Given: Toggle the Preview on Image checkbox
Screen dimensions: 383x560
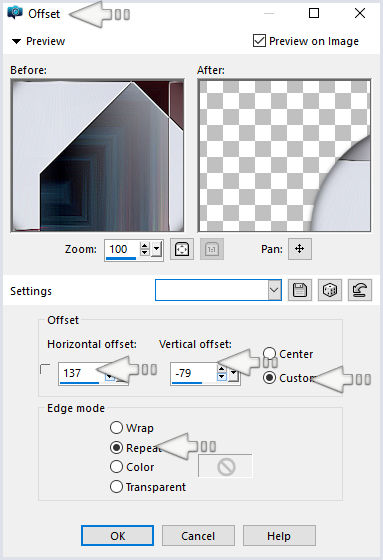Looking at the screenshot, I should 259,41.
